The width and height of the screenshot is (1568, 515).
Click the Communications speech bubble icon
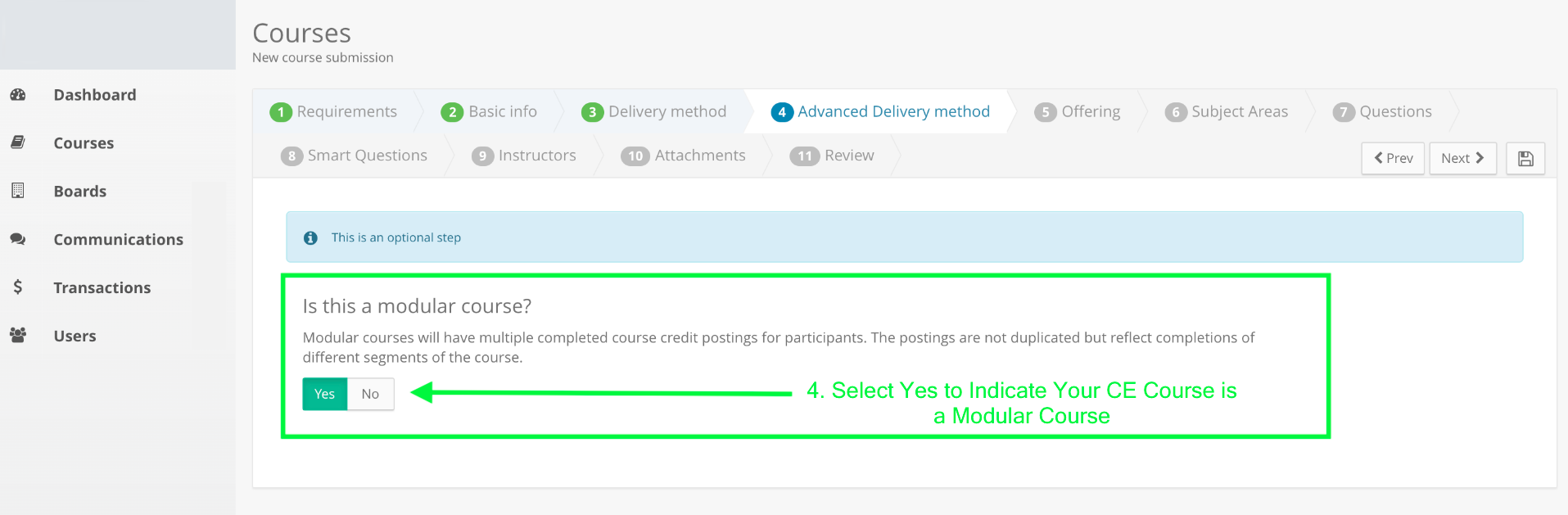pyautogui.click(x=18, y=239)
